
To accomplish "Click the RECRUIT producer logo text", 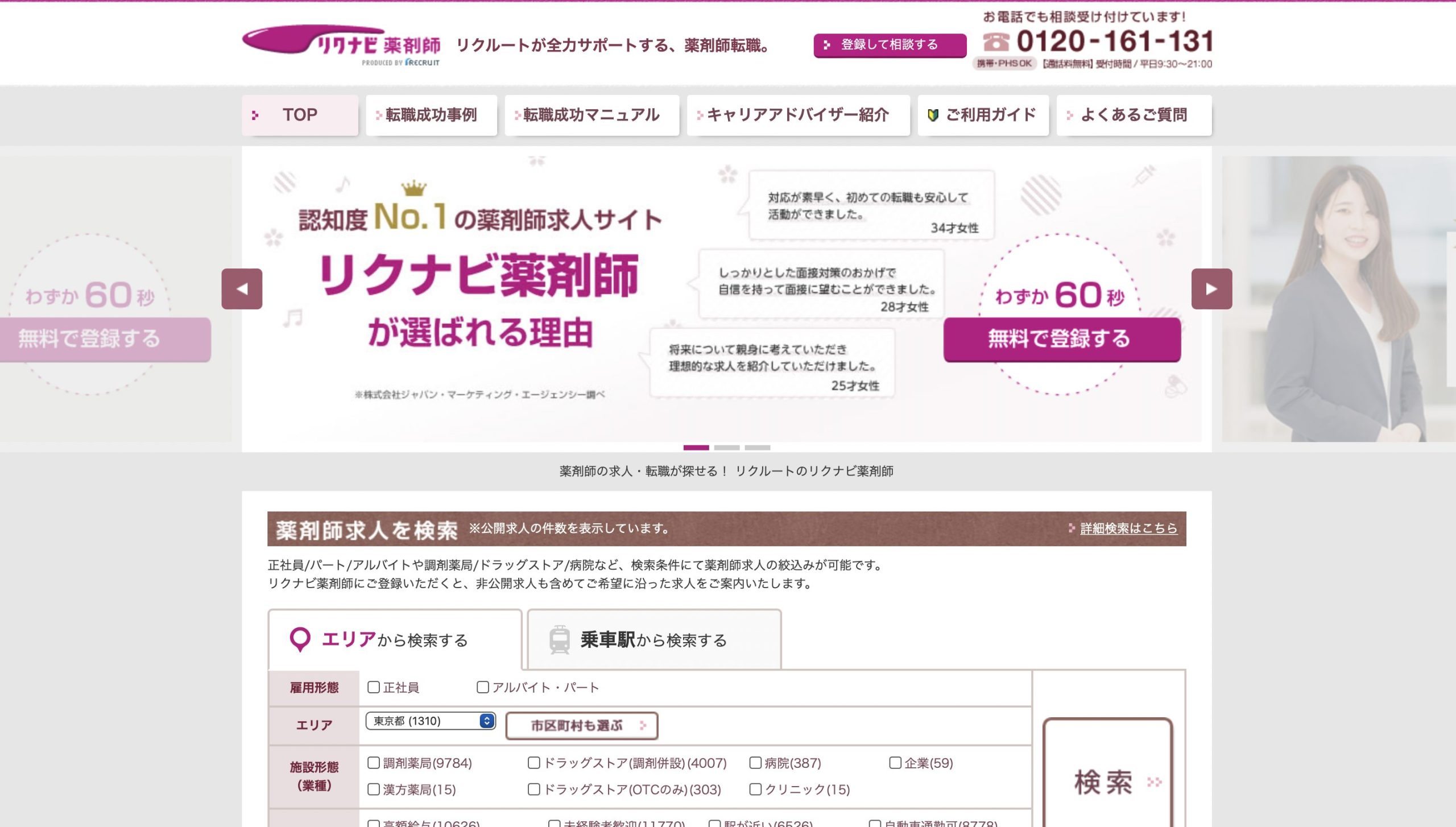I will (423, 63).
